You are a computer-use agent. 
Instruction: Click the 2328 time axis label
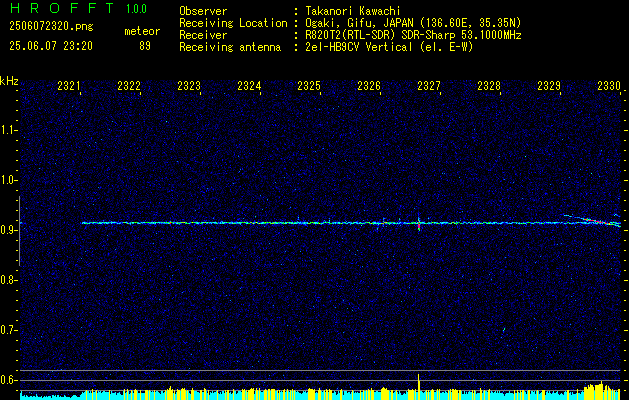[x=489, y=86]
